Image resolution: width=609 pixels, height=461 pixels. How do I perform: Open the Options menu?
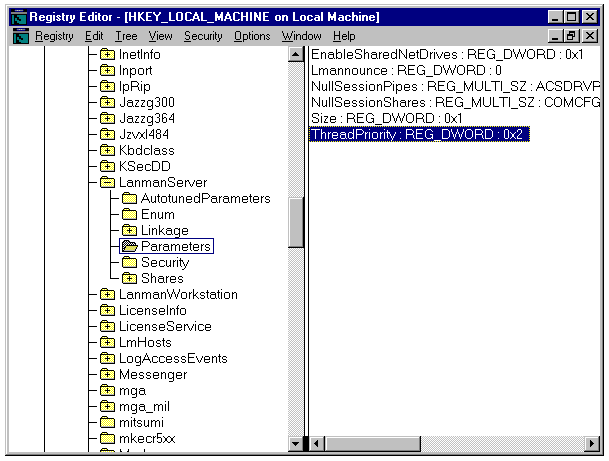(252, 36)
